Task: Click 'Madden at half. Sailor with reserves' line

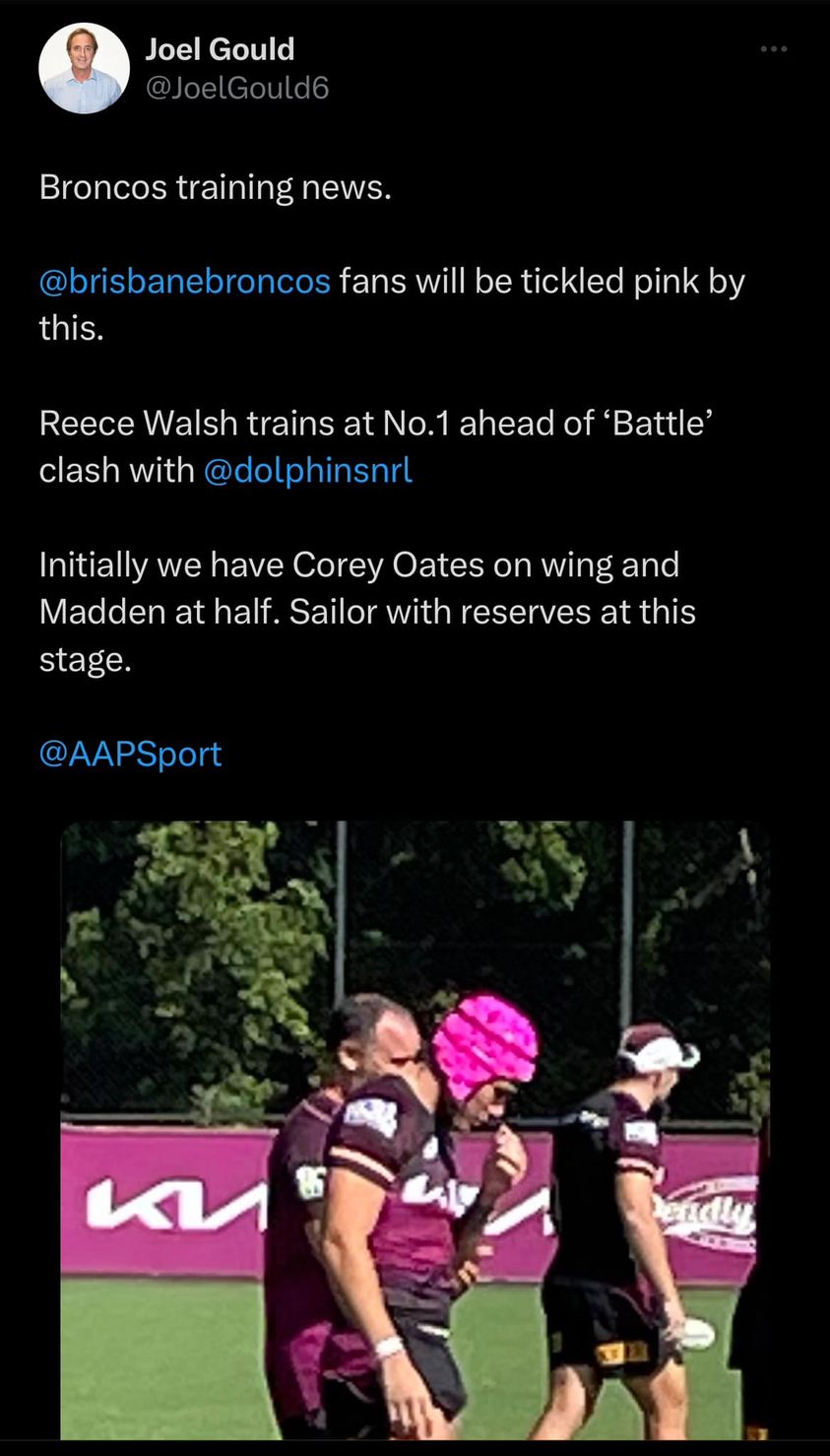Action: coord(367,612)
